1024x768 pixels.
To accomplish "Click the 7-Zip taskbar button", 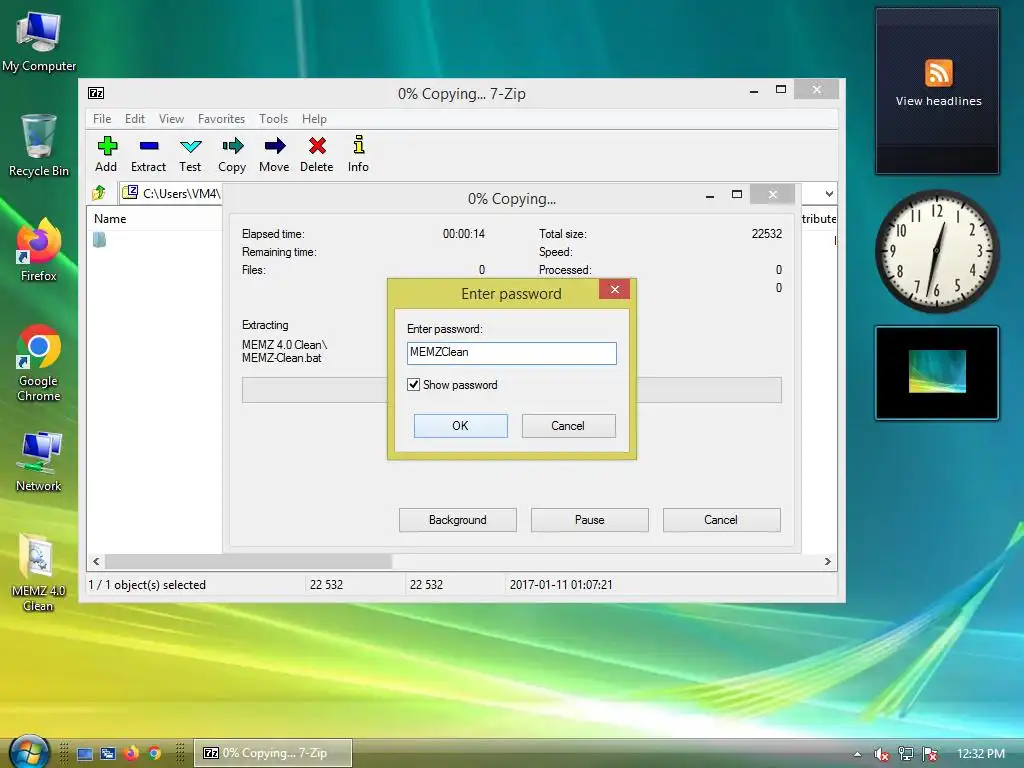I will click(273, 753).
